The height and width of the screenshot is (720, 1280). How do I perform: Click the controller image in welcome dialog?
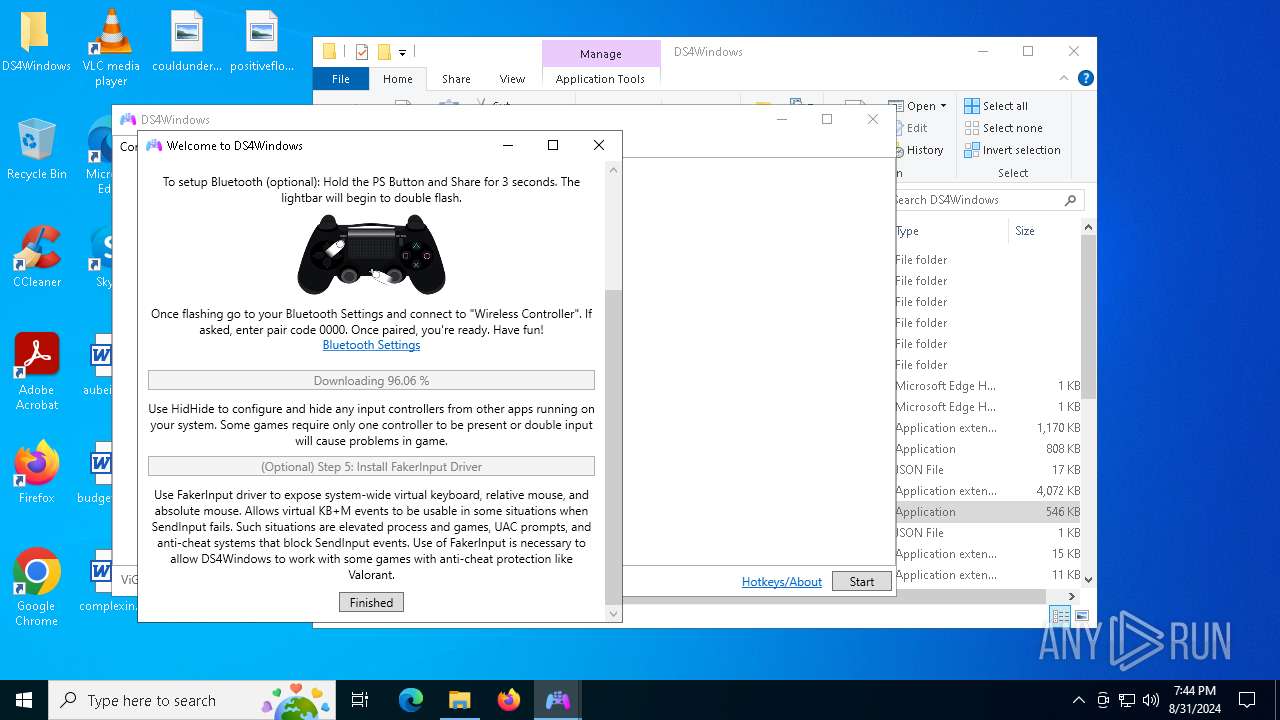coord(371,253)
